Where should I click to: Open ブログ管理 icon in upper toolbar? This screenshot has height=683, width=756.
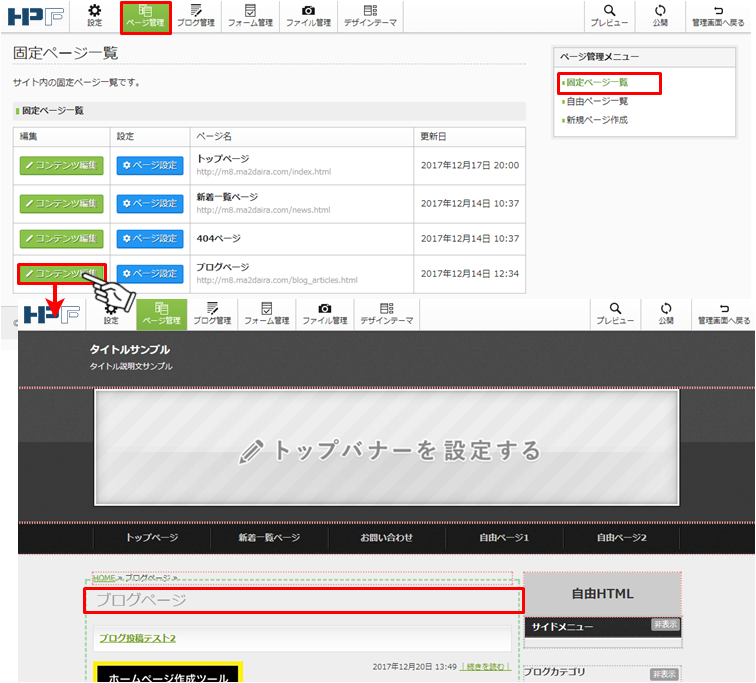pos(195,15)
